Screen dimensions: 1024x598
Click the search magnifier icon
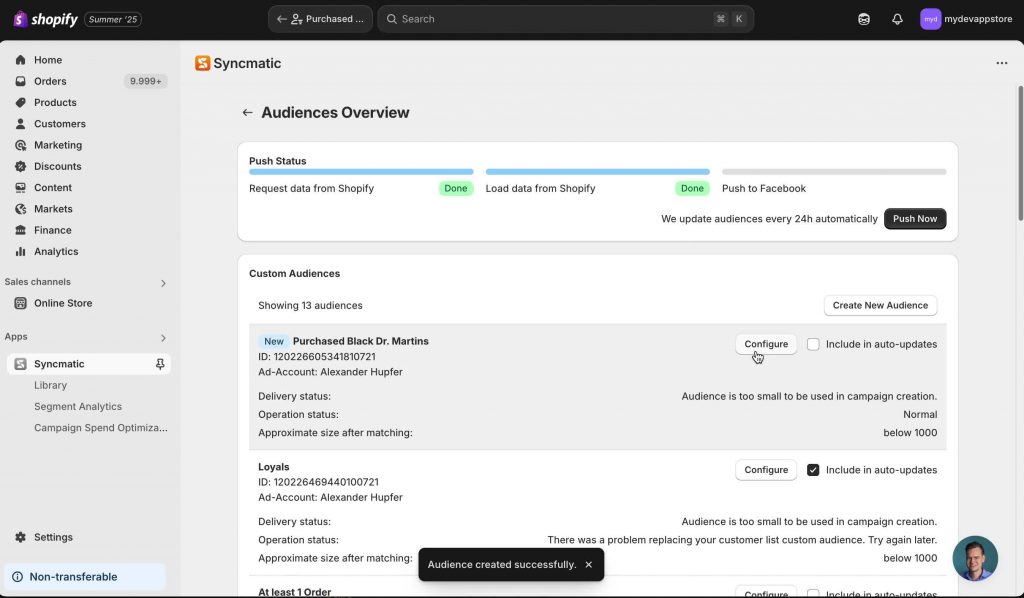[391, 19]
